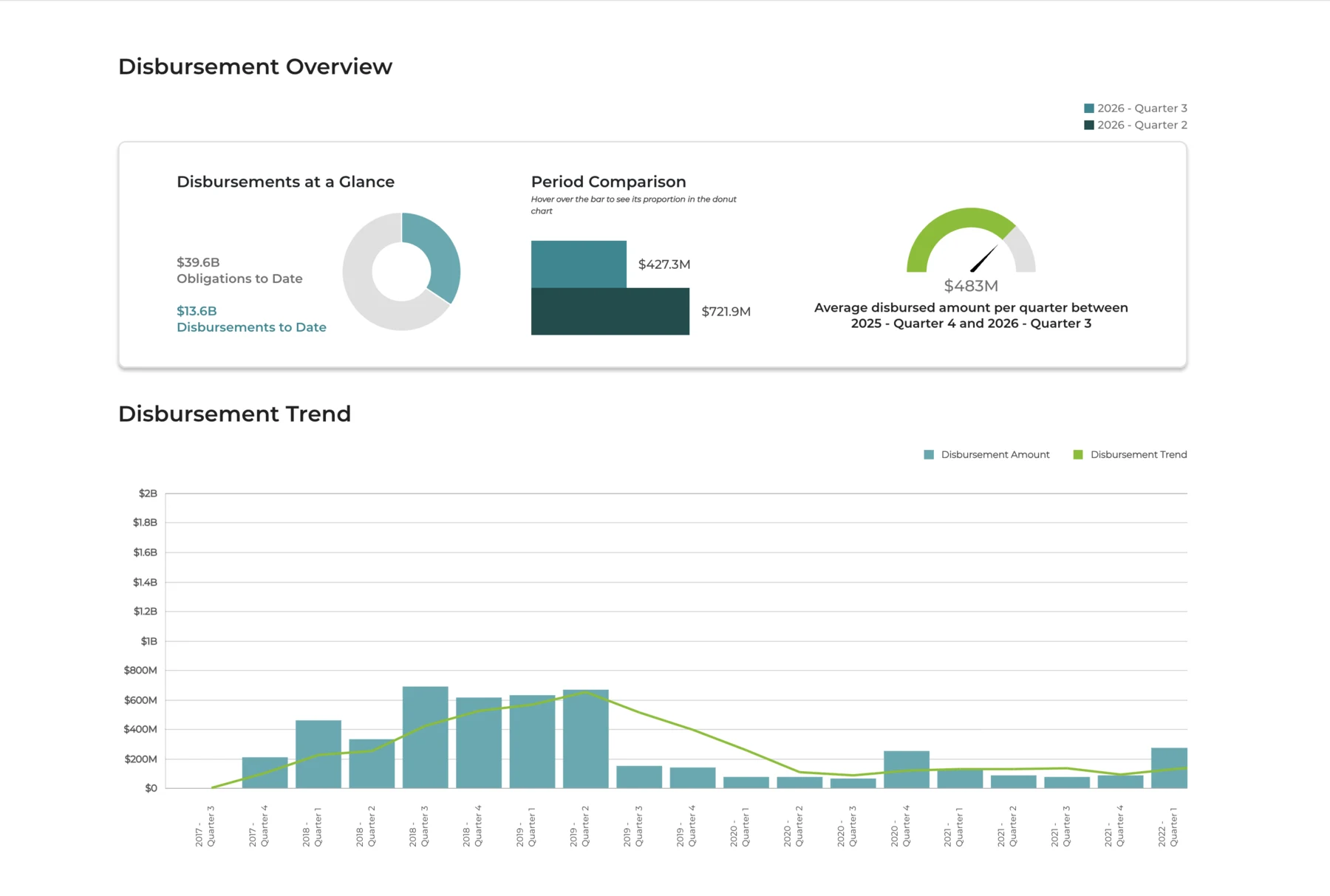This screenshot has height=896, width=1330.
Task: Click the 2018 - Quarter 3 bar
Action: (426, 737)
